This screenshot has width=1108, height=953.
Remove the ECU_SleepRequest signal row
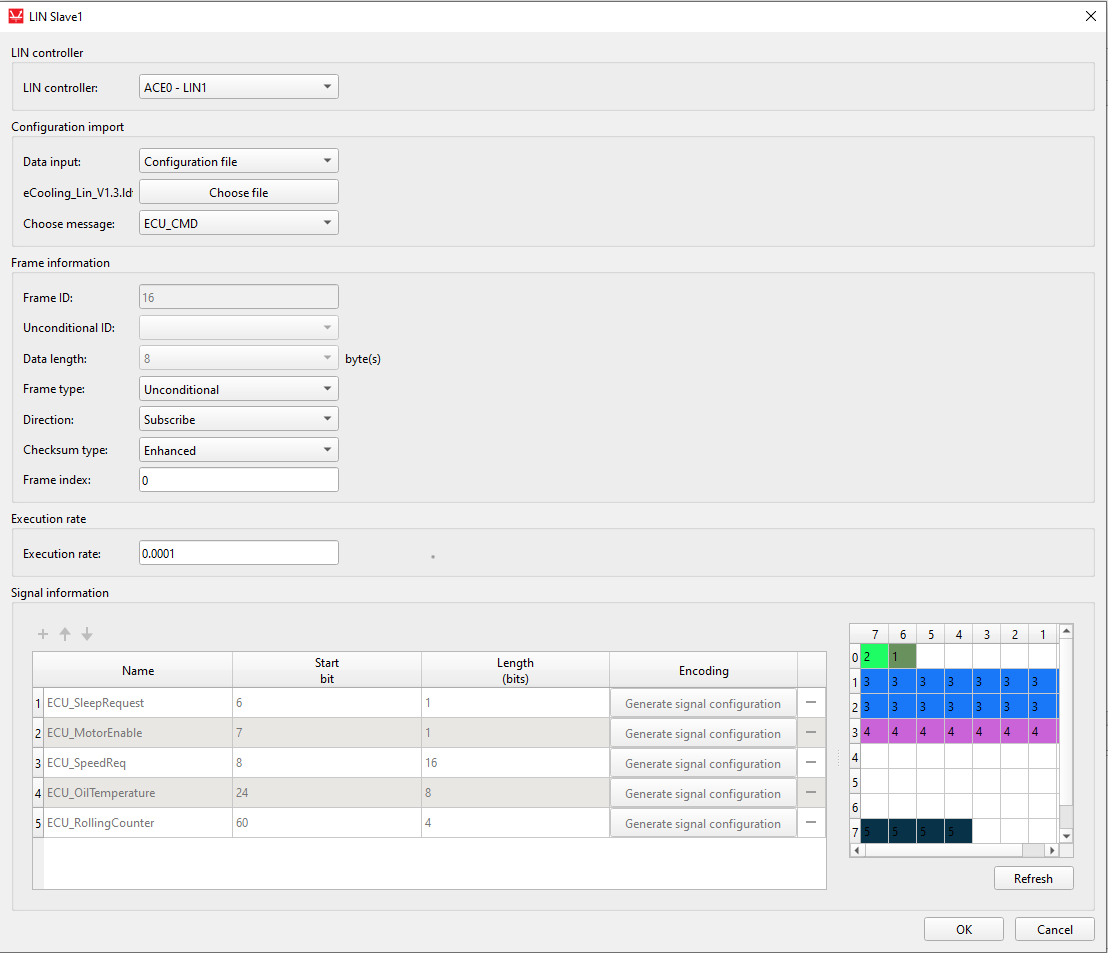point(811,703)
